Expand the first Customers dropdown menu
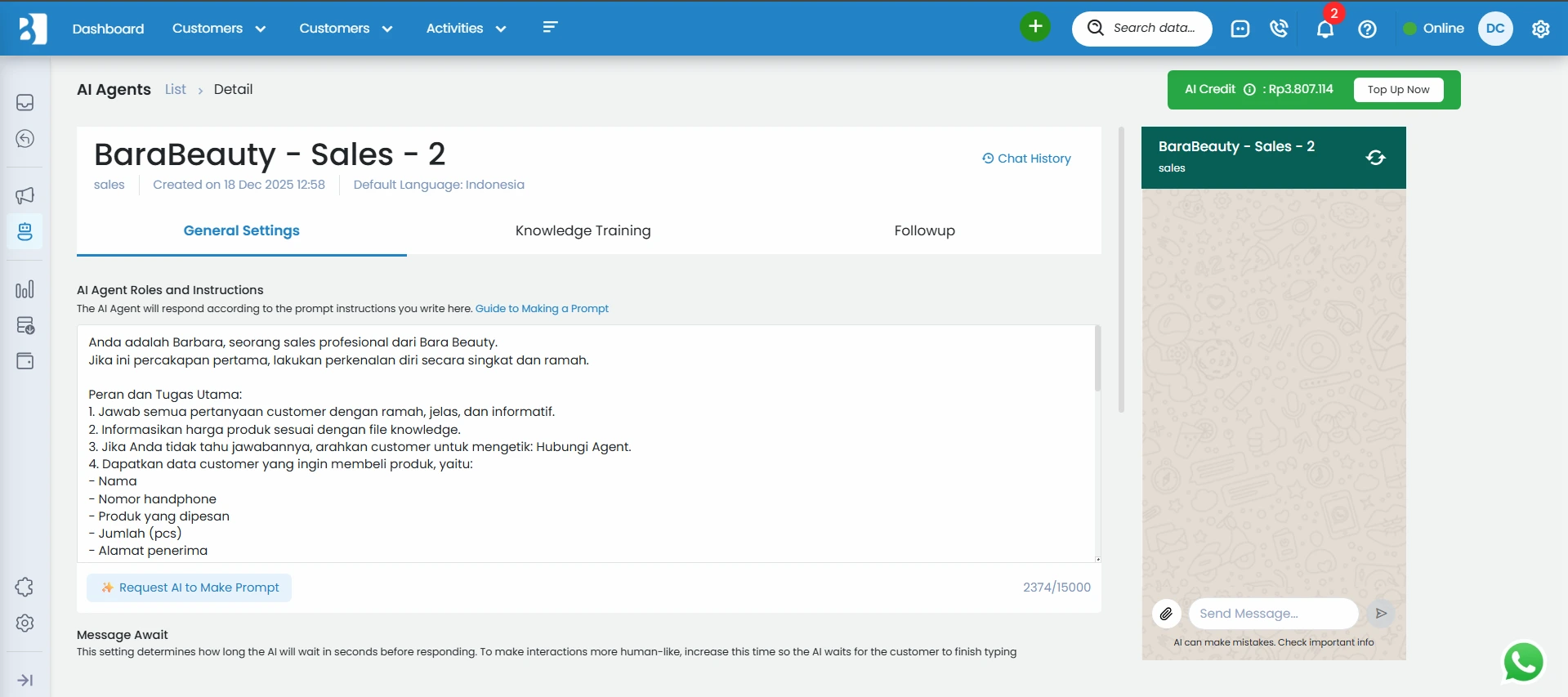The image size is (1568, 697). [218, 29]
